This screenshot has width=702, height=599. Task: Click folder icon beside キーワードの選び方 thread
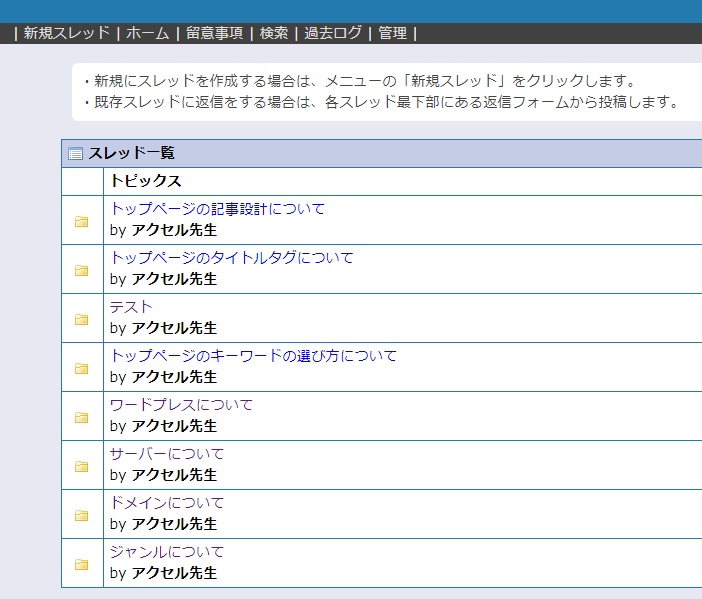(81, 368)
